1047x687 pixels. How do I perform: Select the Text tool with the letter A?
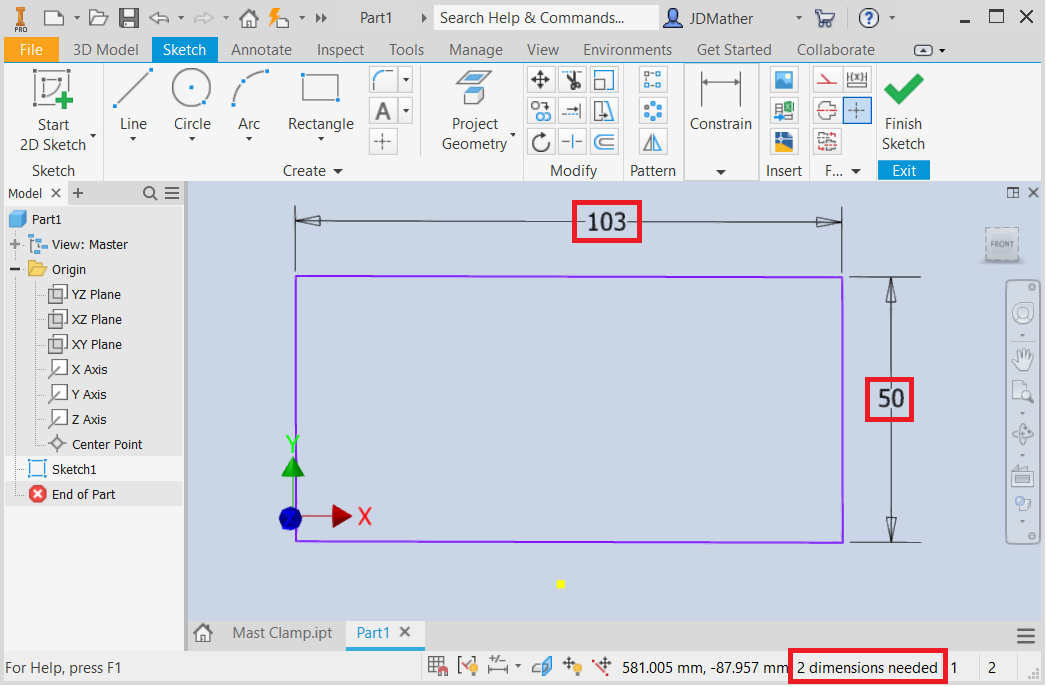383,110
